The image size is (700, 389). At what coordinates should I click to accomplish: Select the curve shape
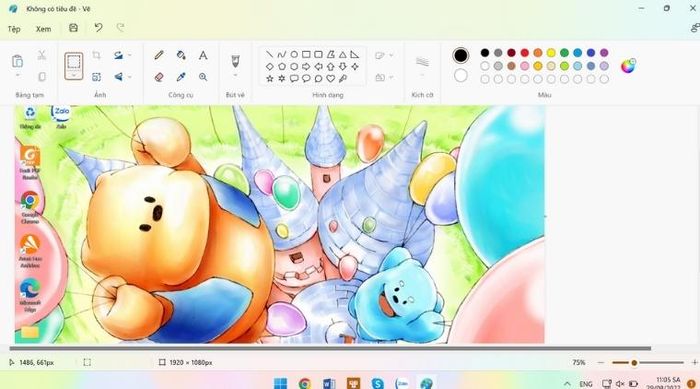tap(282, 54)
